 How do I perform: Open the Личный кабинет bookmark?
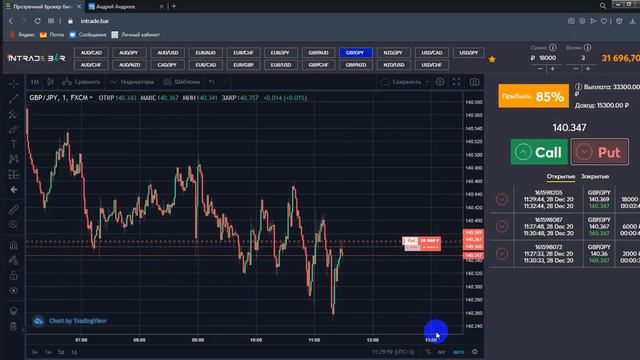(x=136, y=35)
